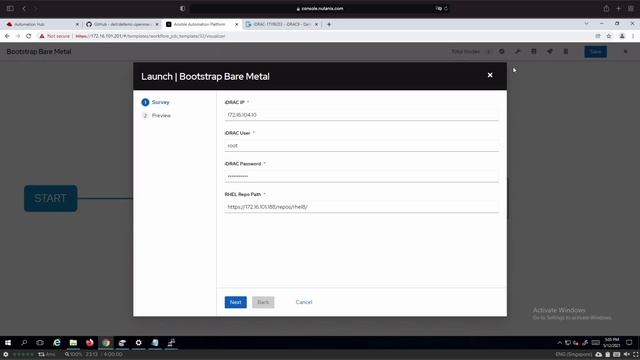Viewport: 640px width, 360px height.
Task: Click the fullscreen icon in the bottom status bar
Action: point(635,354)
